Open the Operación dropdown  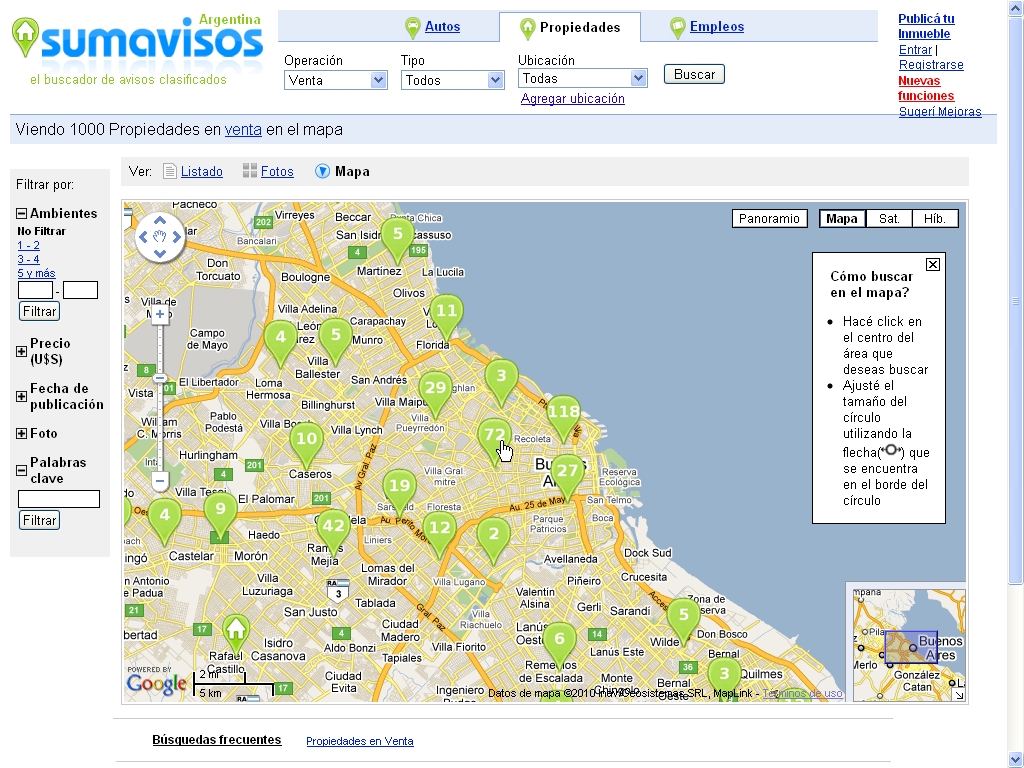pyautogui.click(x=336, y=80)
